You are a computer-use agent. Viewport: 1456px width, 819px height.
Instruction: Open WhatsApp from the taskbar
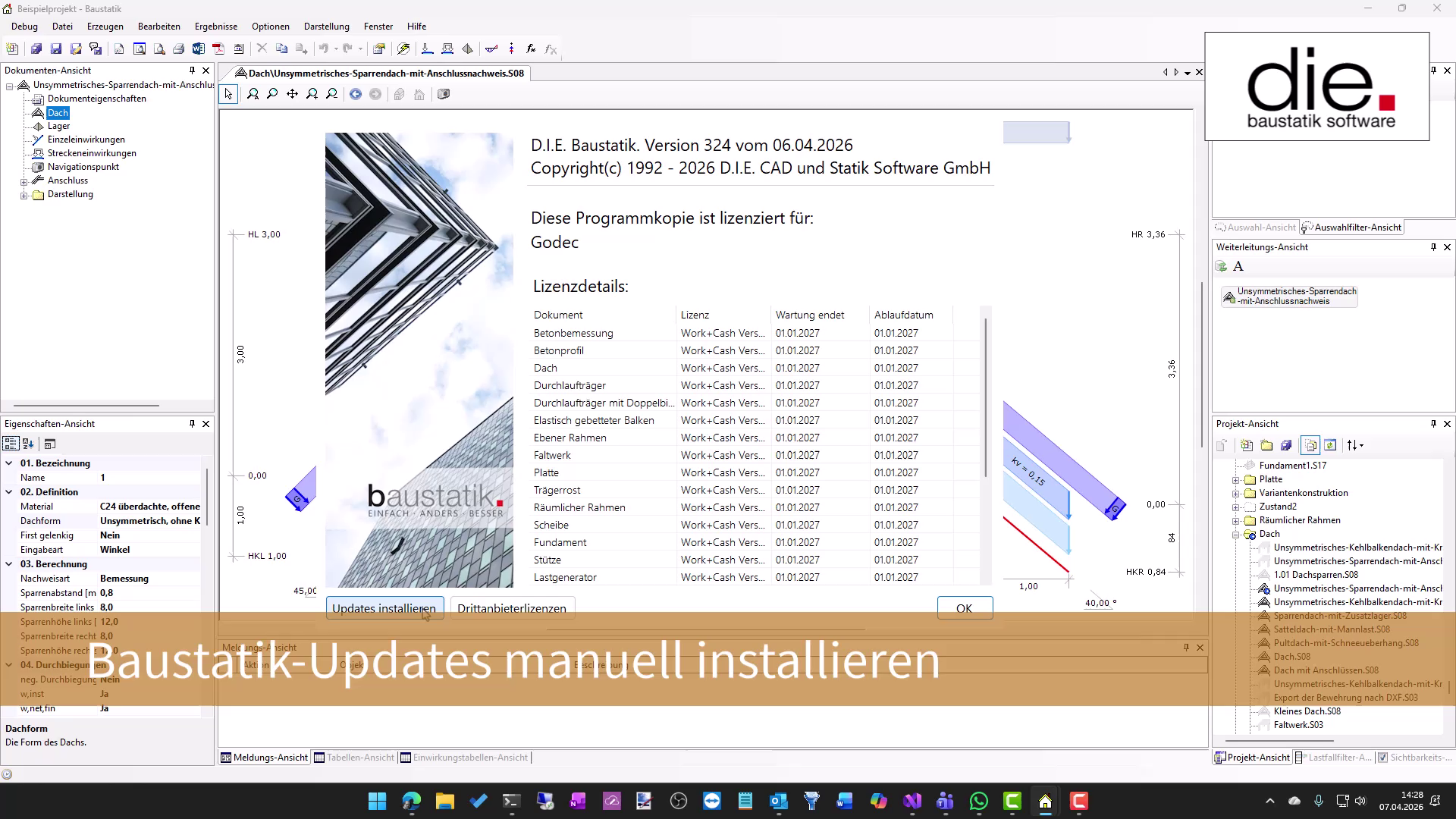pos(979,801)
